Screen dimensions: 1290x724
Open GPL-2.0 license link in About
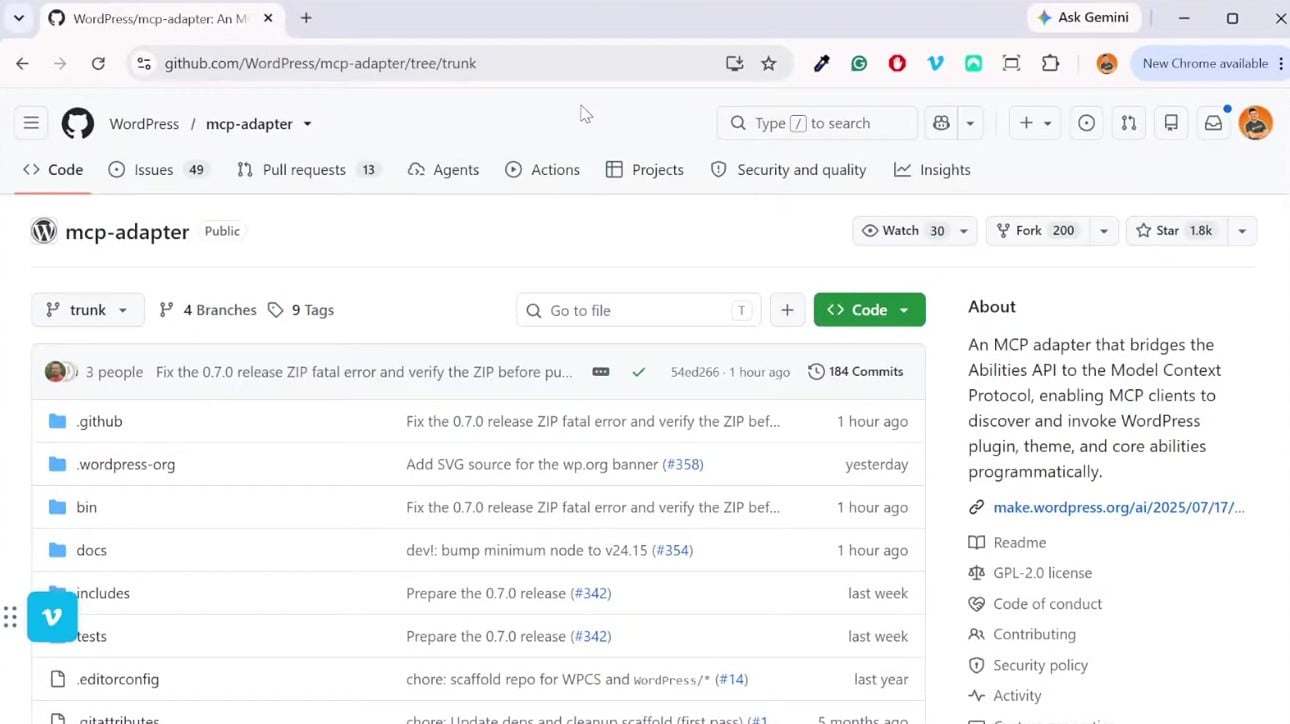pyautogui.click(x=1042, y=573)
